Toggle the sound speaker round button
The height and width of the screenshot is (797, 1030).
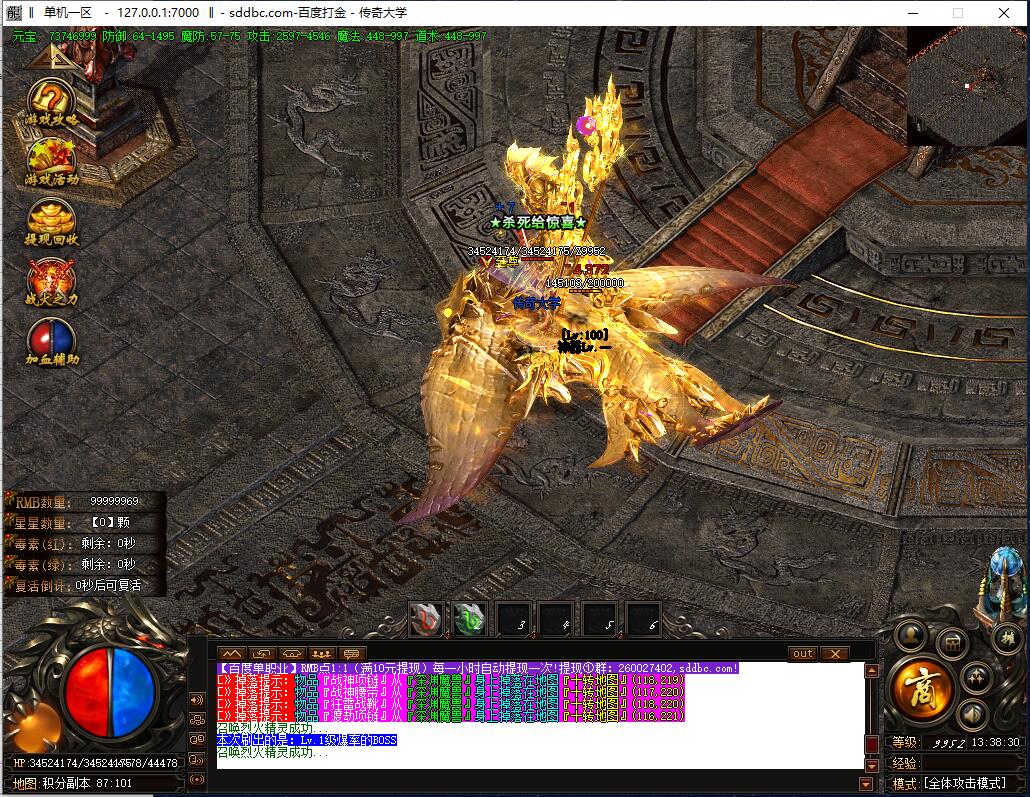pyautogui.click(x=973, y=714)
